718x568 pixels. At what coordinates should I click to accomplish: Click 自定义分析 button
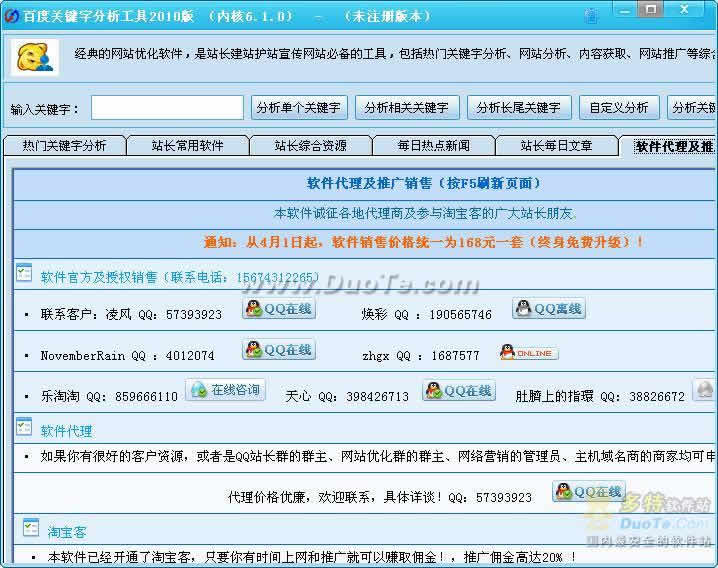[619, 108]
